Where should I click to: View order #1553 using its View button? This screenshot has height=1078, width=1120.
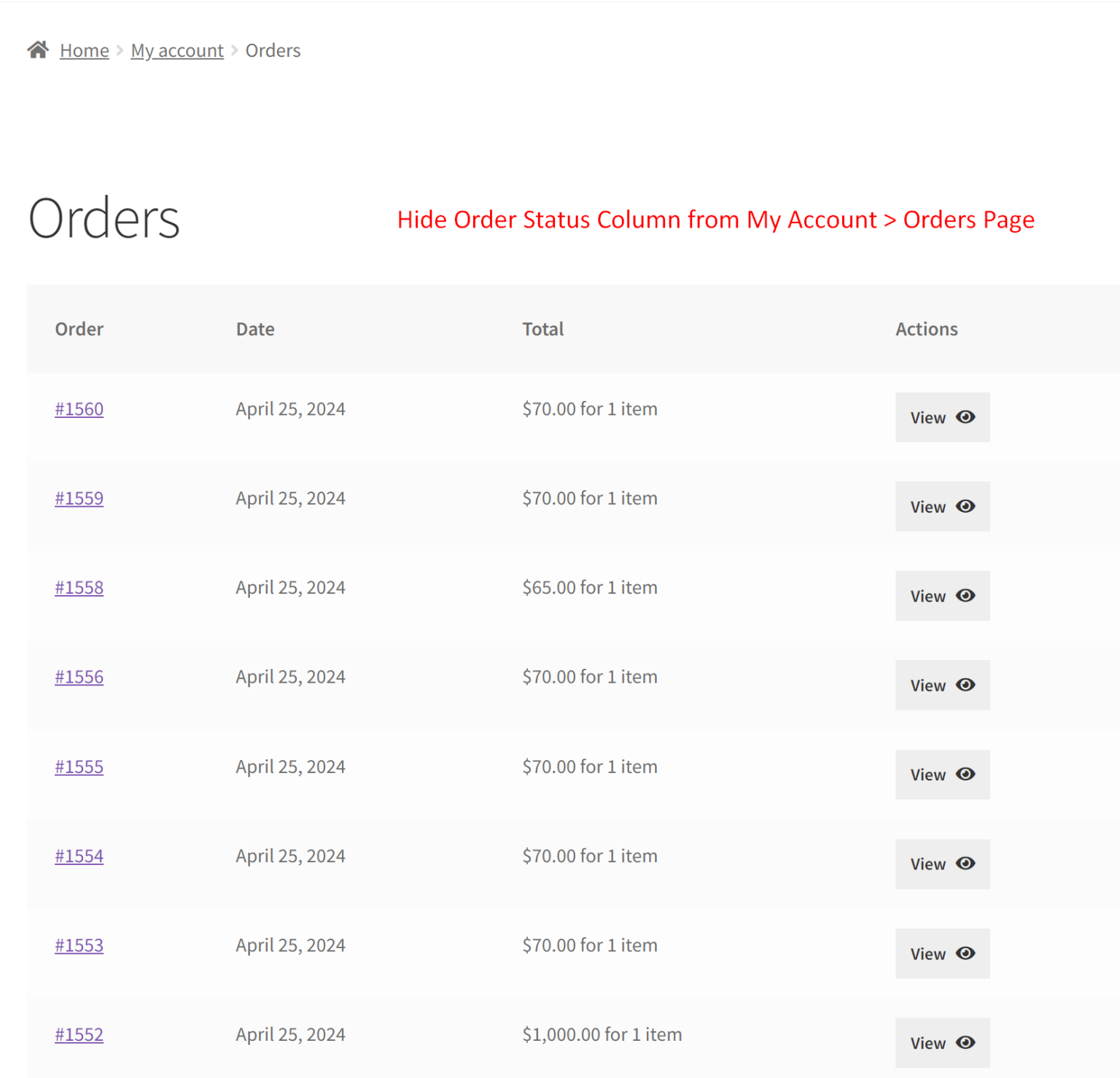(x=942, y=953)
